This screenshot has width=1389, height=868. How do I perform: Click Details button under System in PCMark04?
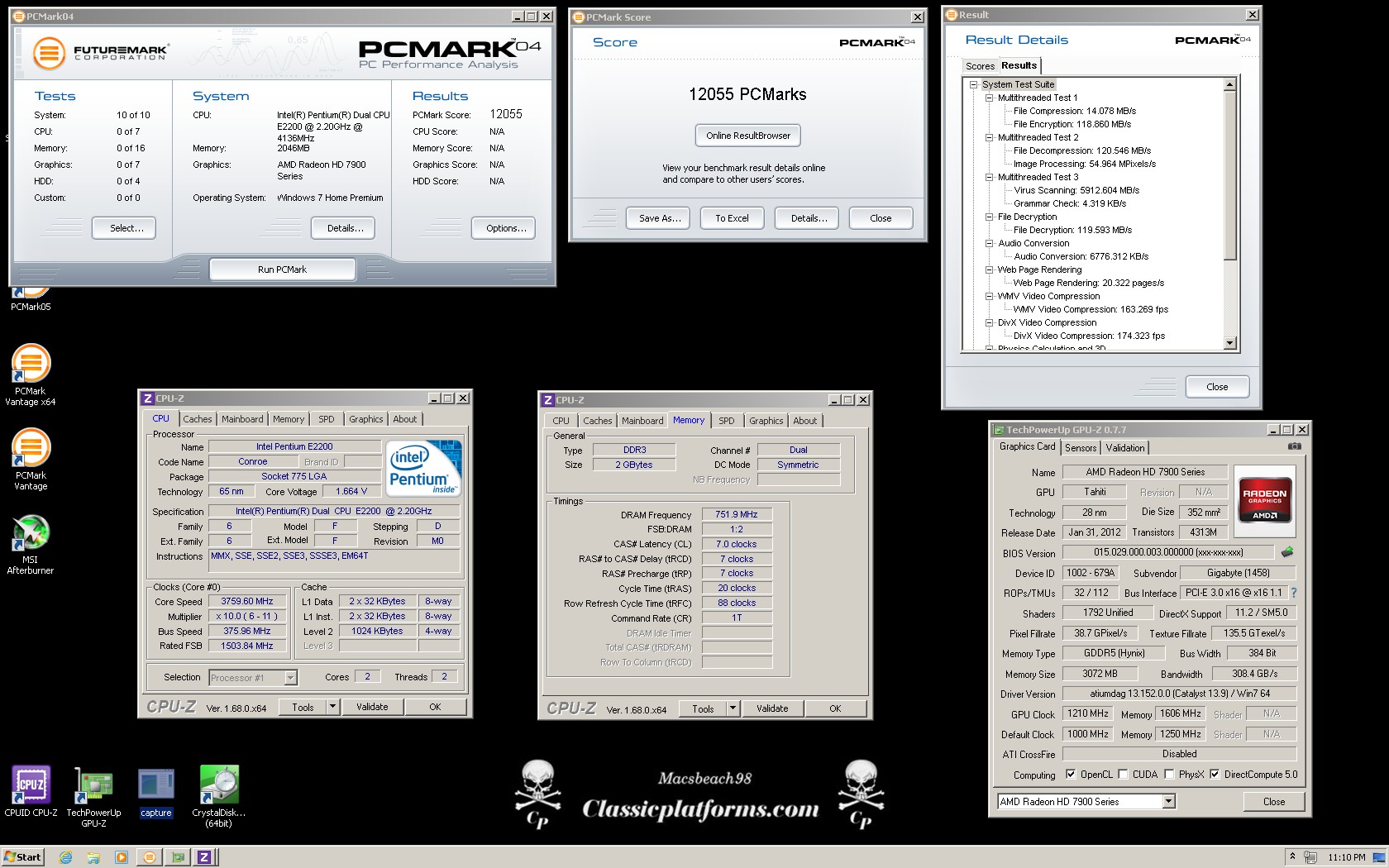pyautogui.click(x=345, y=228)
